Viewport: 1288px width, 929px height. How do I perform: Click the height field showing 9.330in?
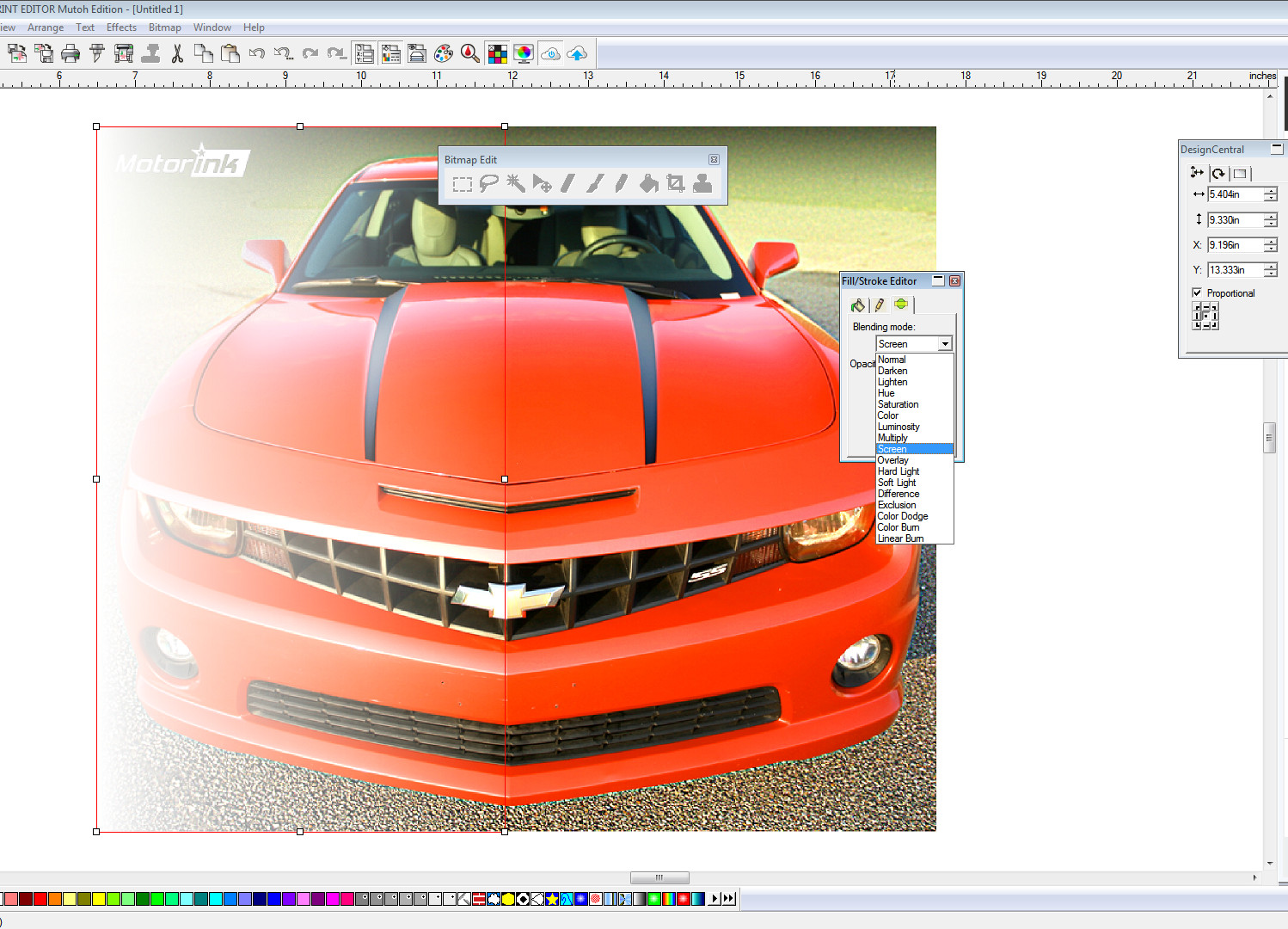[x=1235, y=220]
